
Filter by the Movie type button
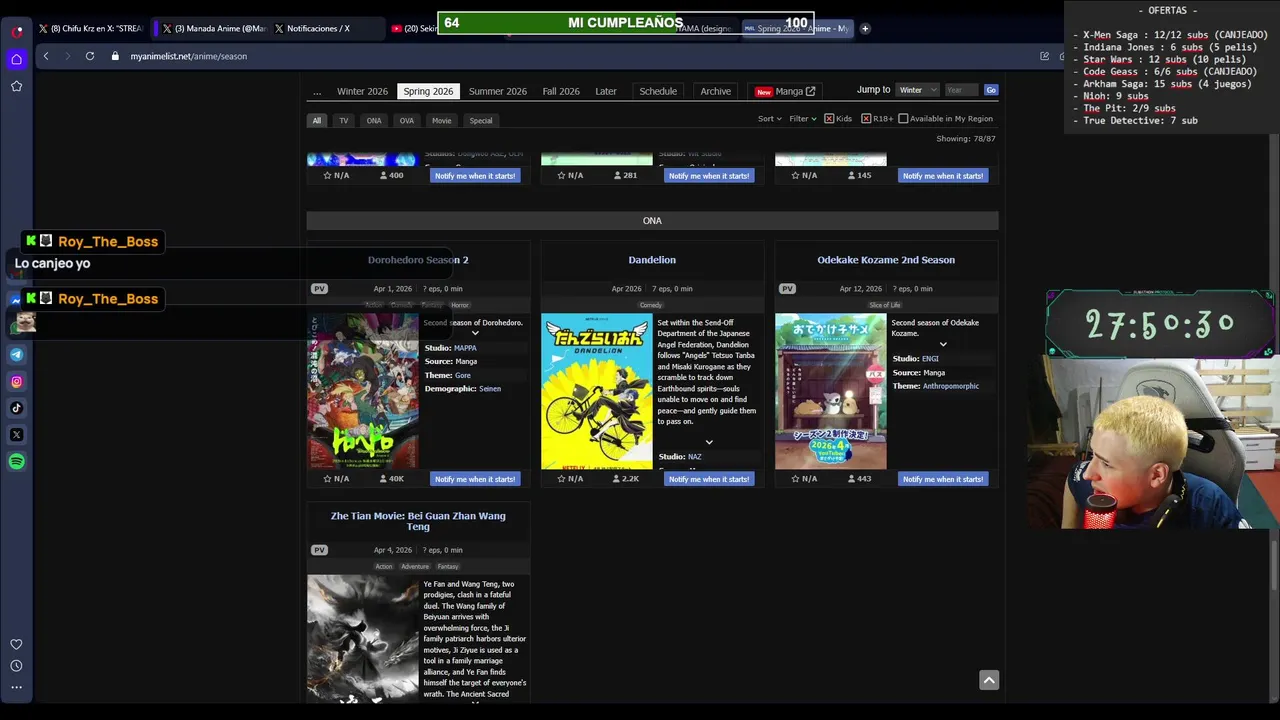[x=442, y=120]
